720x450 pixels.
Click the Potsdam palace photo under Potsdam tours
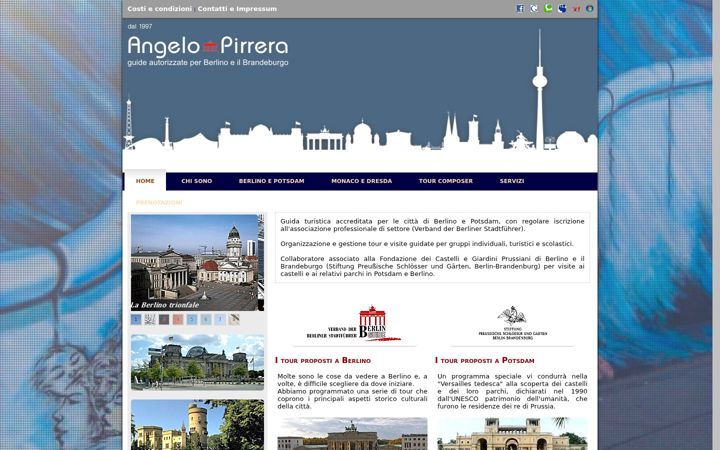pyautogui.click(x=512, y=433)
